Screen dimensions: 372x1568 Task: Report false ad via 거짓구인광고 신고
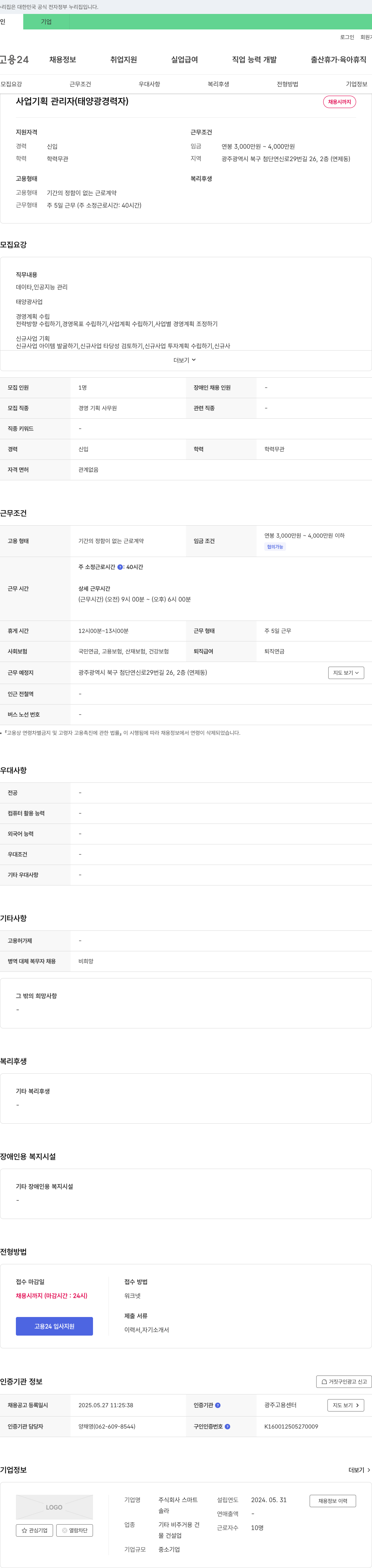coord(344,1382)
